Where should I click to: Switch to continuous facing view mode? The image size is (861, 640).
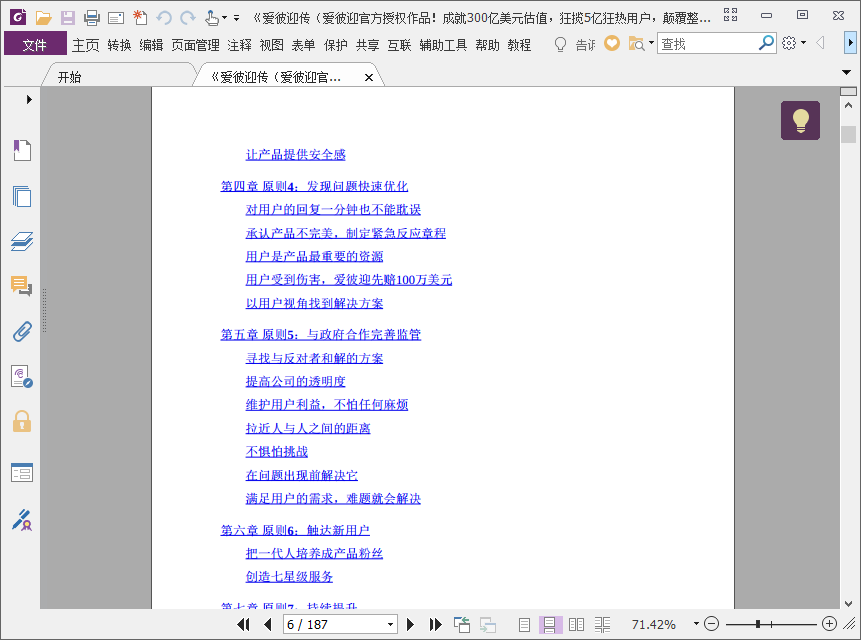point(602,624)
